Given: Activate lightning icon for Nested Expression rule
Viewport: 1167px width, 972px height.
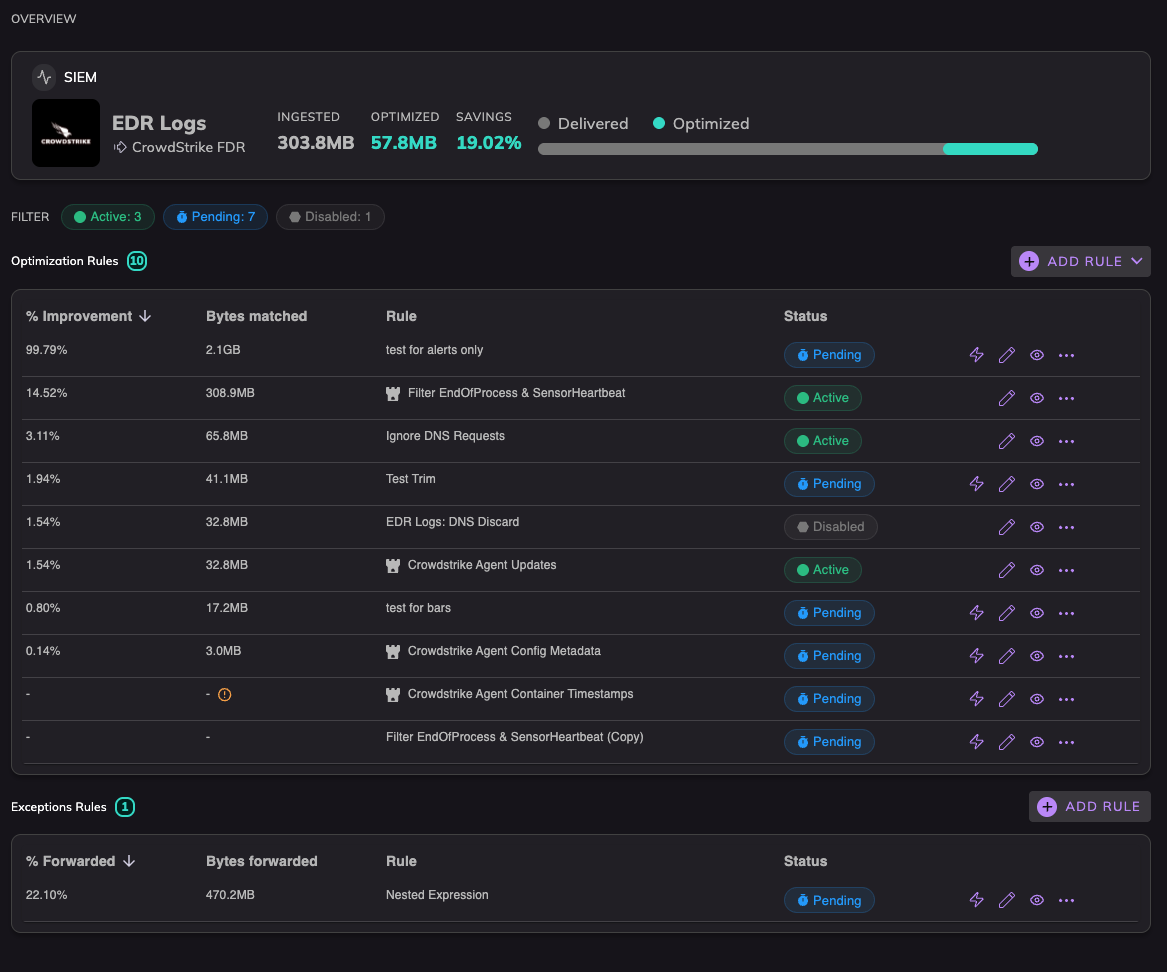Looking at the screenshot, I should [x=976, y=900].
